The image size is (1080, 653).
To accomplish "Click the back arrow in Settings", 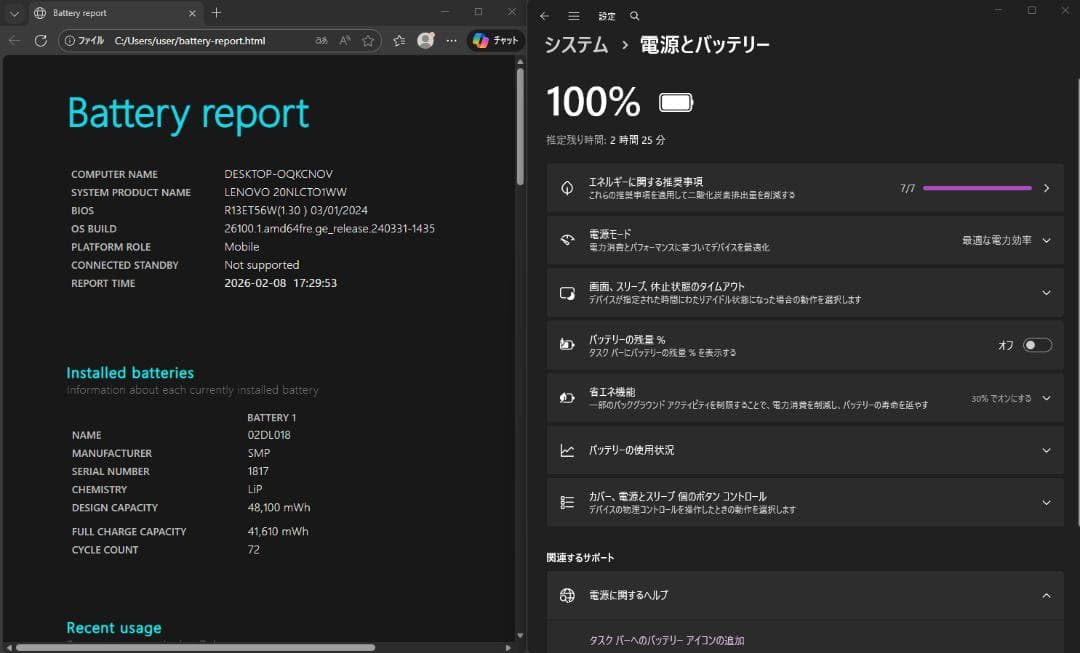I will tap(543, 16).
